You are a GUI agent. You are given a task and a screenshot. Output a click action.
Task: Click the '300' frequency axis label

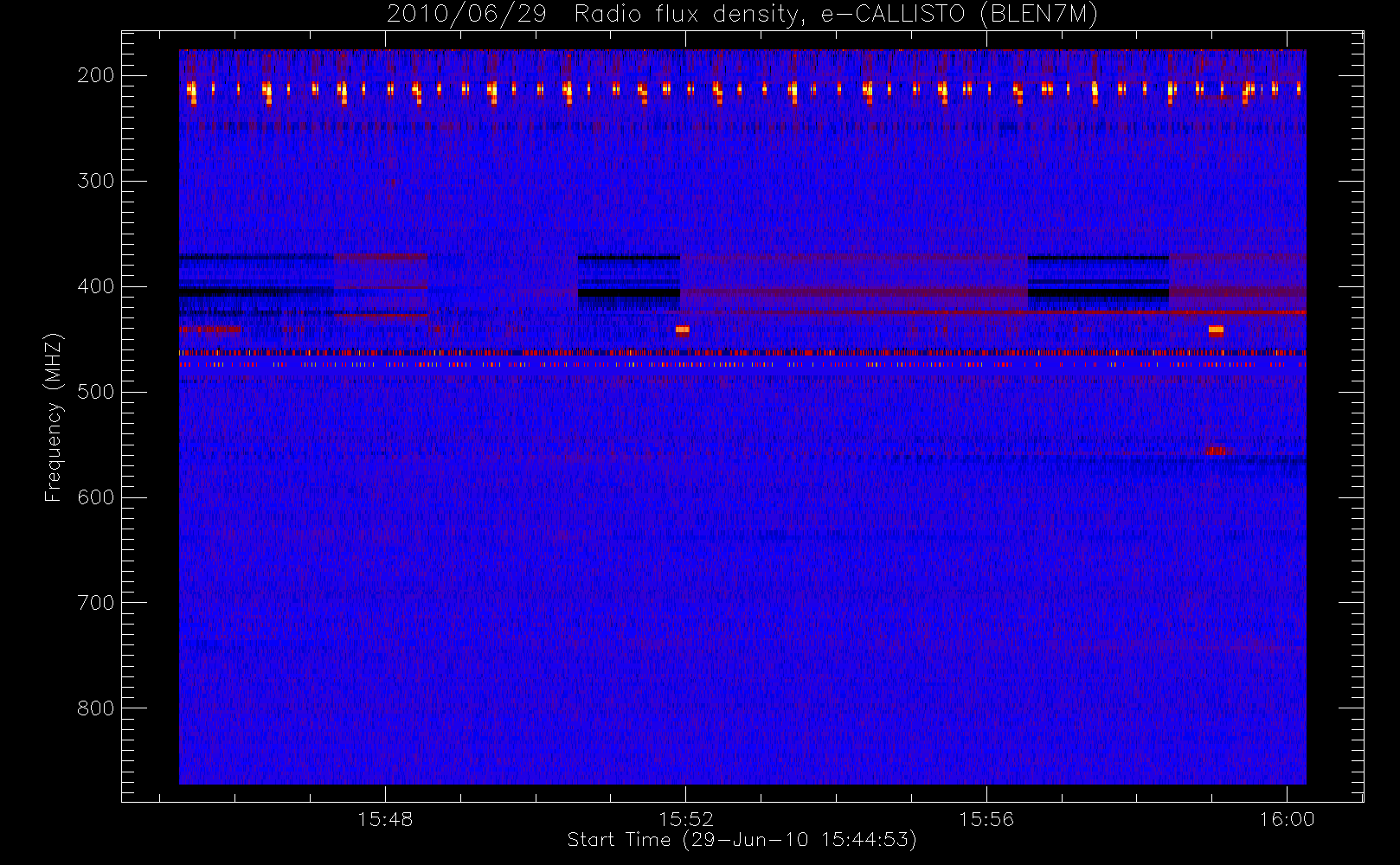coord(96,181)
